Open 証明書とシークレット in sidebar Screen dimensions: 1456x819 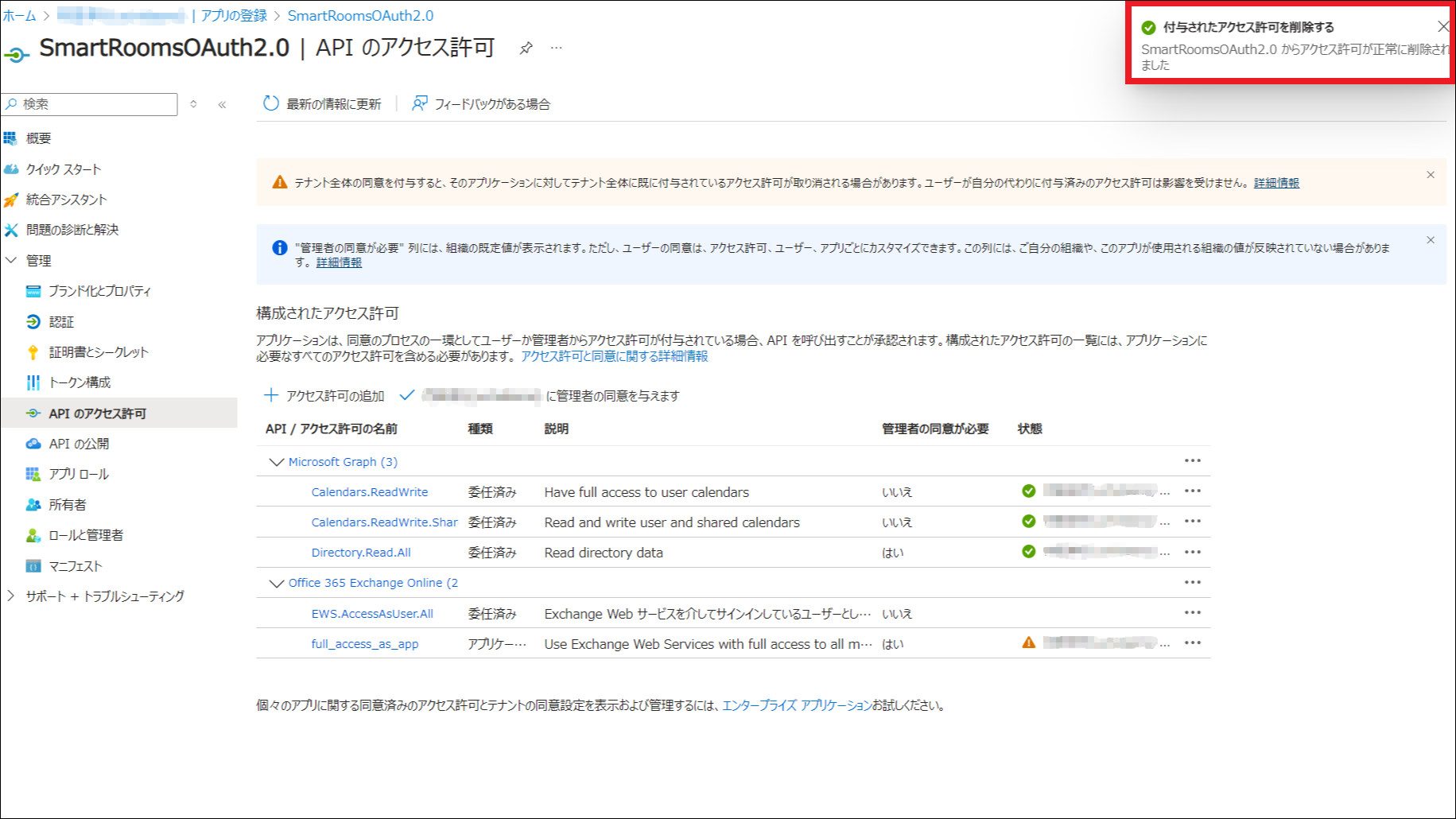tap(98, 352)
